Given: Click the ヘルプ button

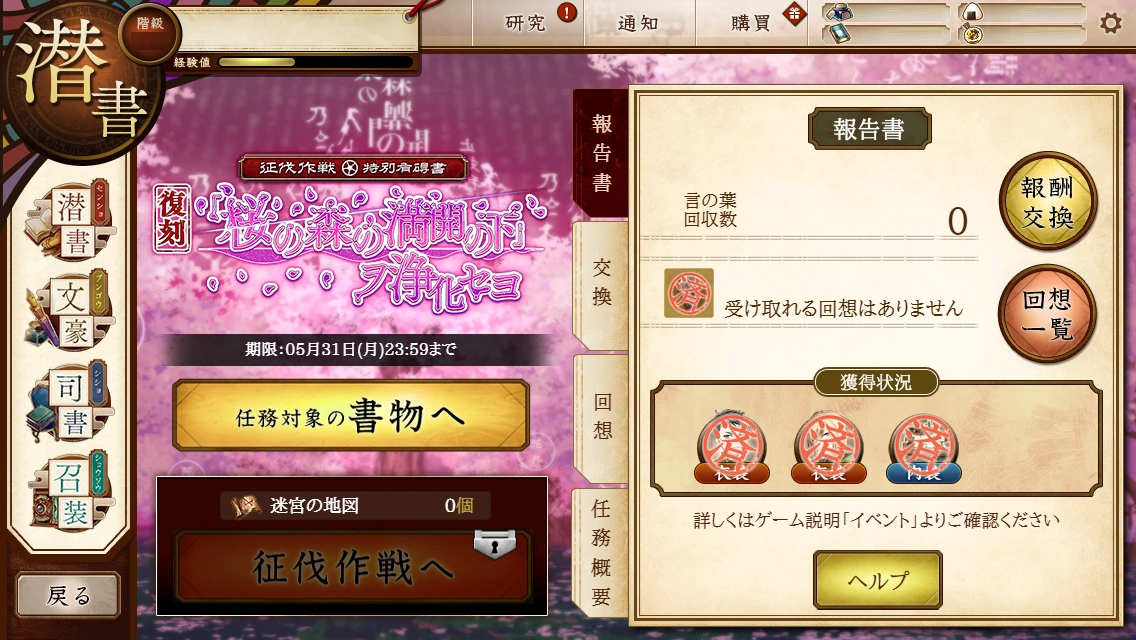Looking at the screenshot, I should (878, 580).
